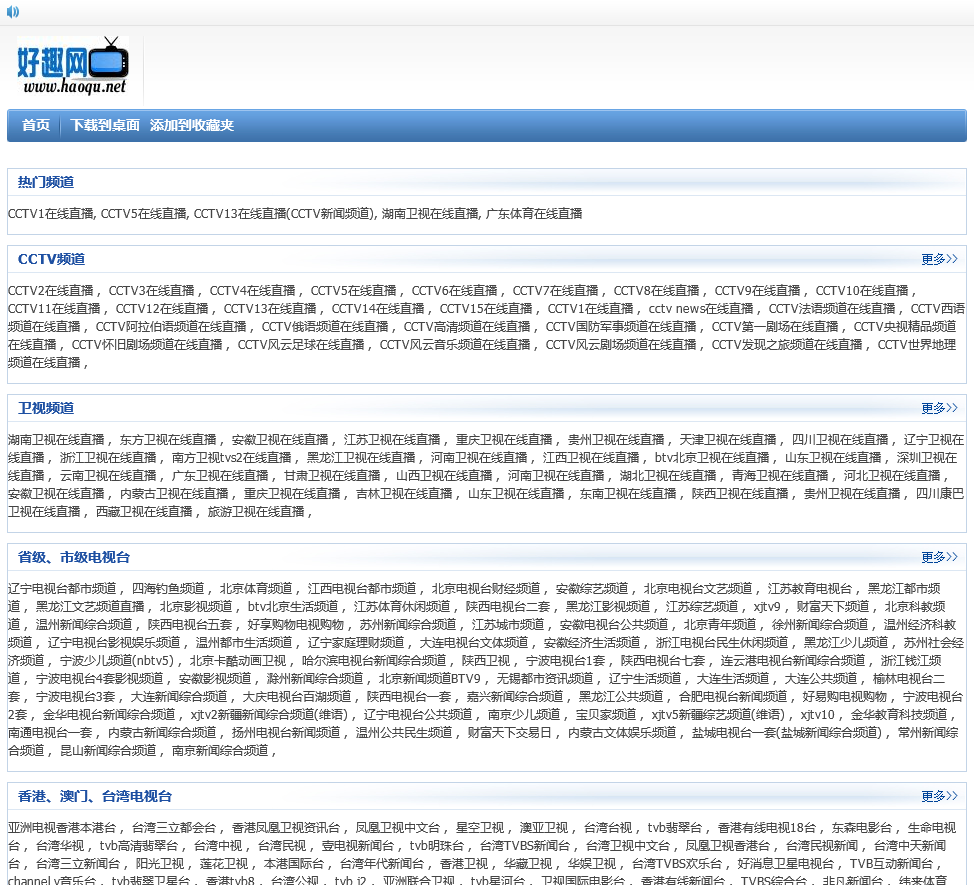This screenshot has width=974, height=885.
Task: Open 香港有线电视18台 link
Action: [x=767, y=828]
